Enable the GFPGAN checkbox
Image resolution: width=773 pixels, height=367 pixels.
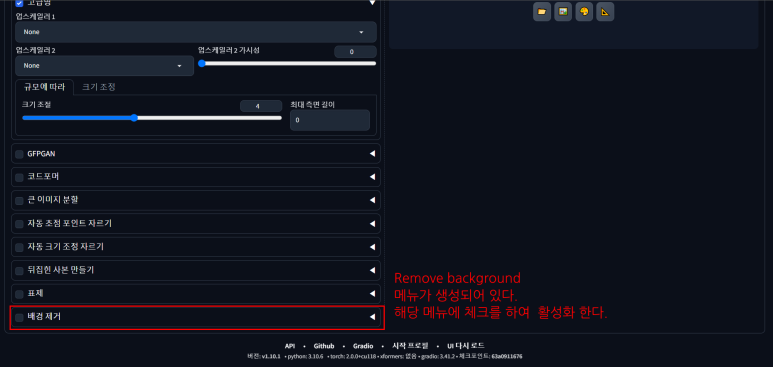coord(19,154)
